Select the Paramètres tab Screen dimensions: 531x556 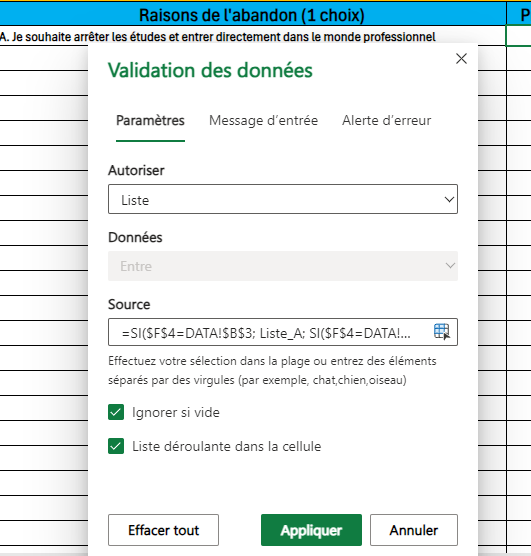click(x=150, y=121)
